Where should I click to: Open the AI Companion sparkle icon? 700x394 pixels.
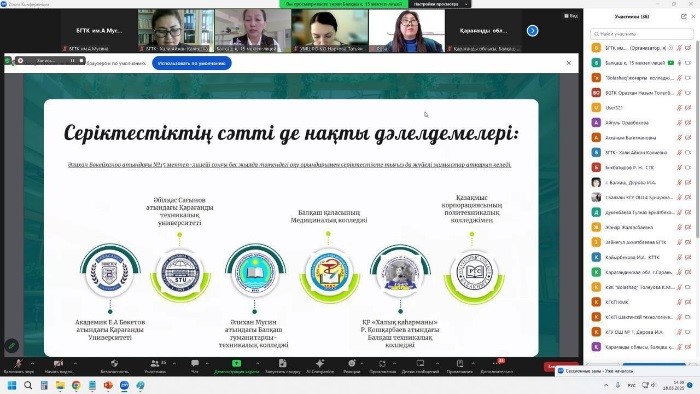pyautogui.click(x=320, y=364)
